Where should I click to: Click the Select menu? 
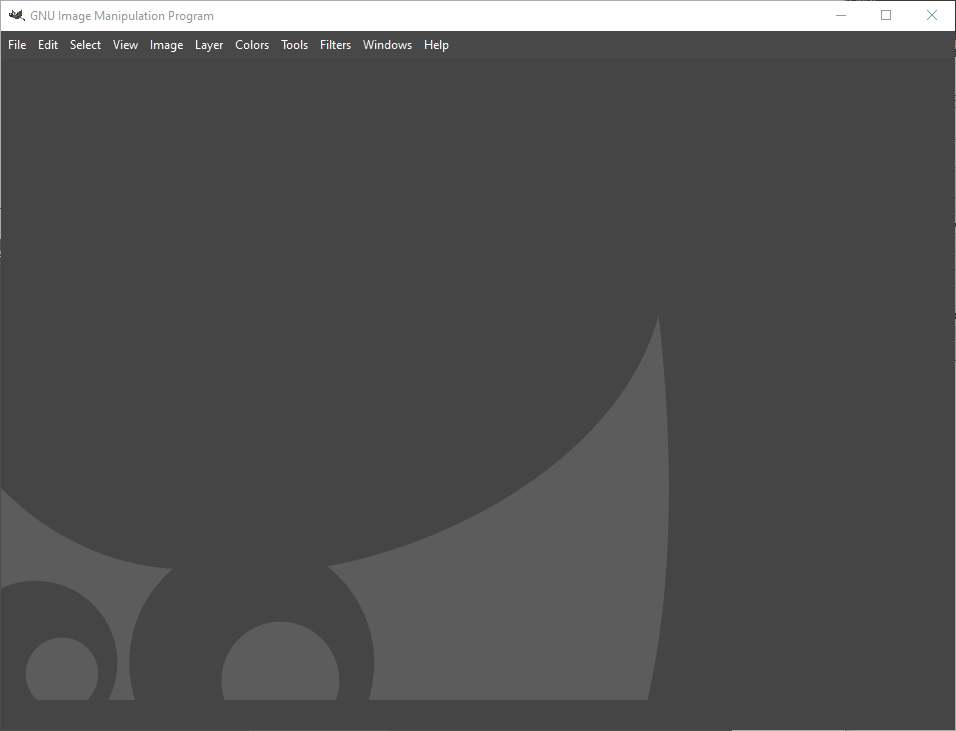point(85,45)
